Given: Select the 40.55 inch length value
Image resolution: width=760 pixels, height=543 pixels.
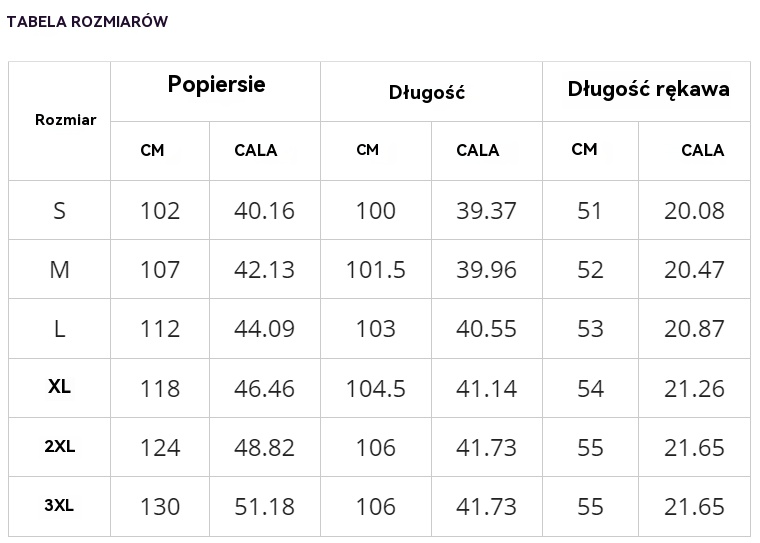Looking at the screenshot, I should (486, 329).
